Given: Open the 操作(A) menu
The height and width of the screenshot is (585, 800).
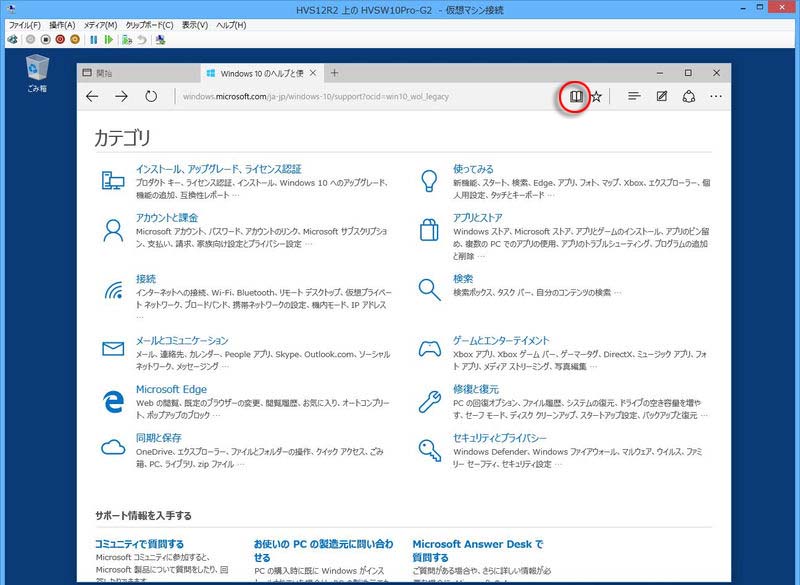Looking at the screenshot, I should (x=62, y=24).
